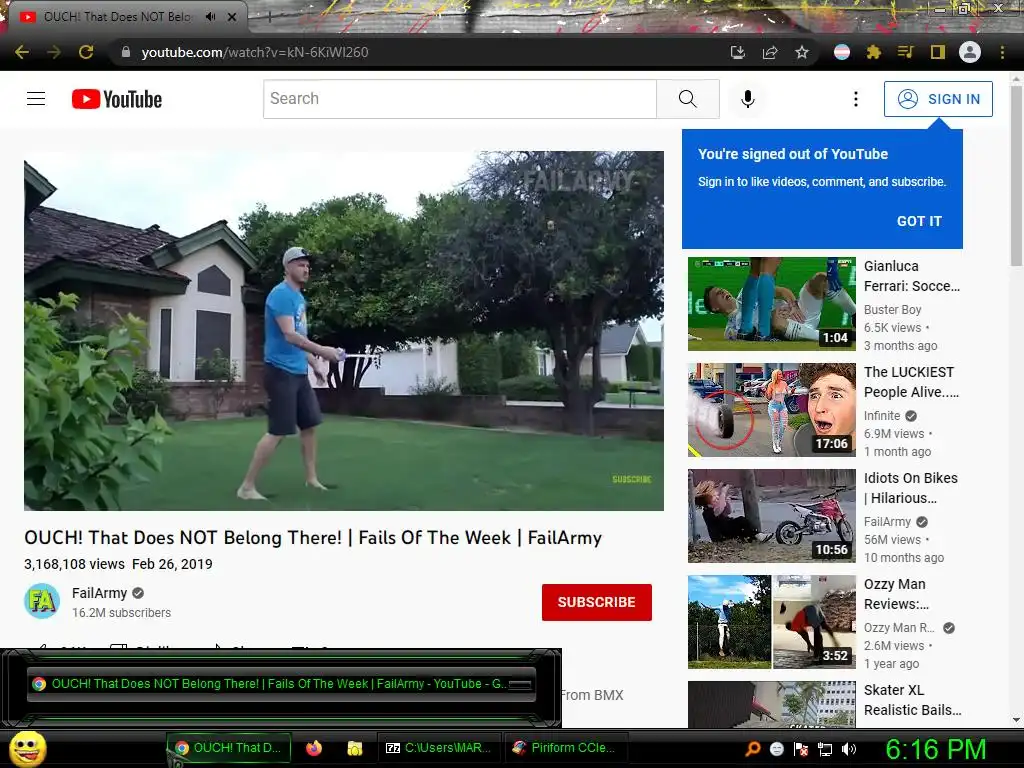Open the FailArmy channel avatar
This screenshot has width=1024, height=768.
pos(42,601)
